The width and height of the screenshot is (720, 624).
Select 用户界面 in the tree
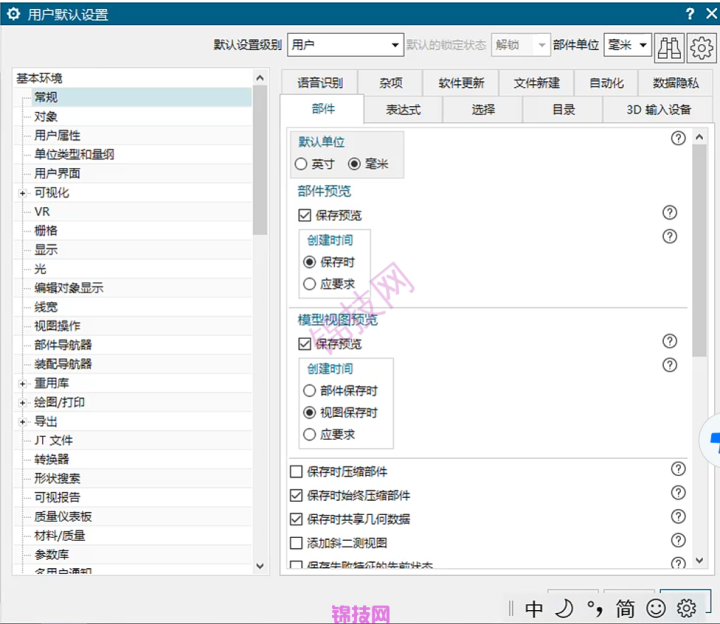57,173
